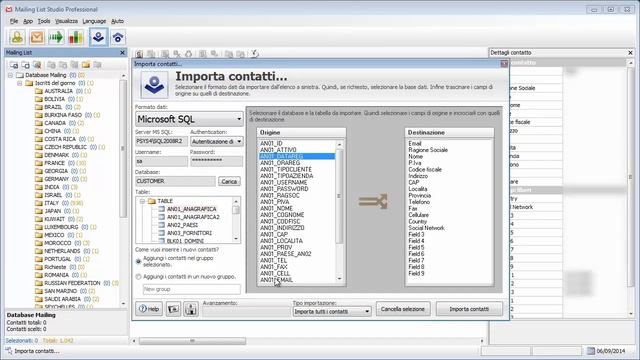Open the Authentication dropdown
640x360 pixels.
(x=239, y=142)
